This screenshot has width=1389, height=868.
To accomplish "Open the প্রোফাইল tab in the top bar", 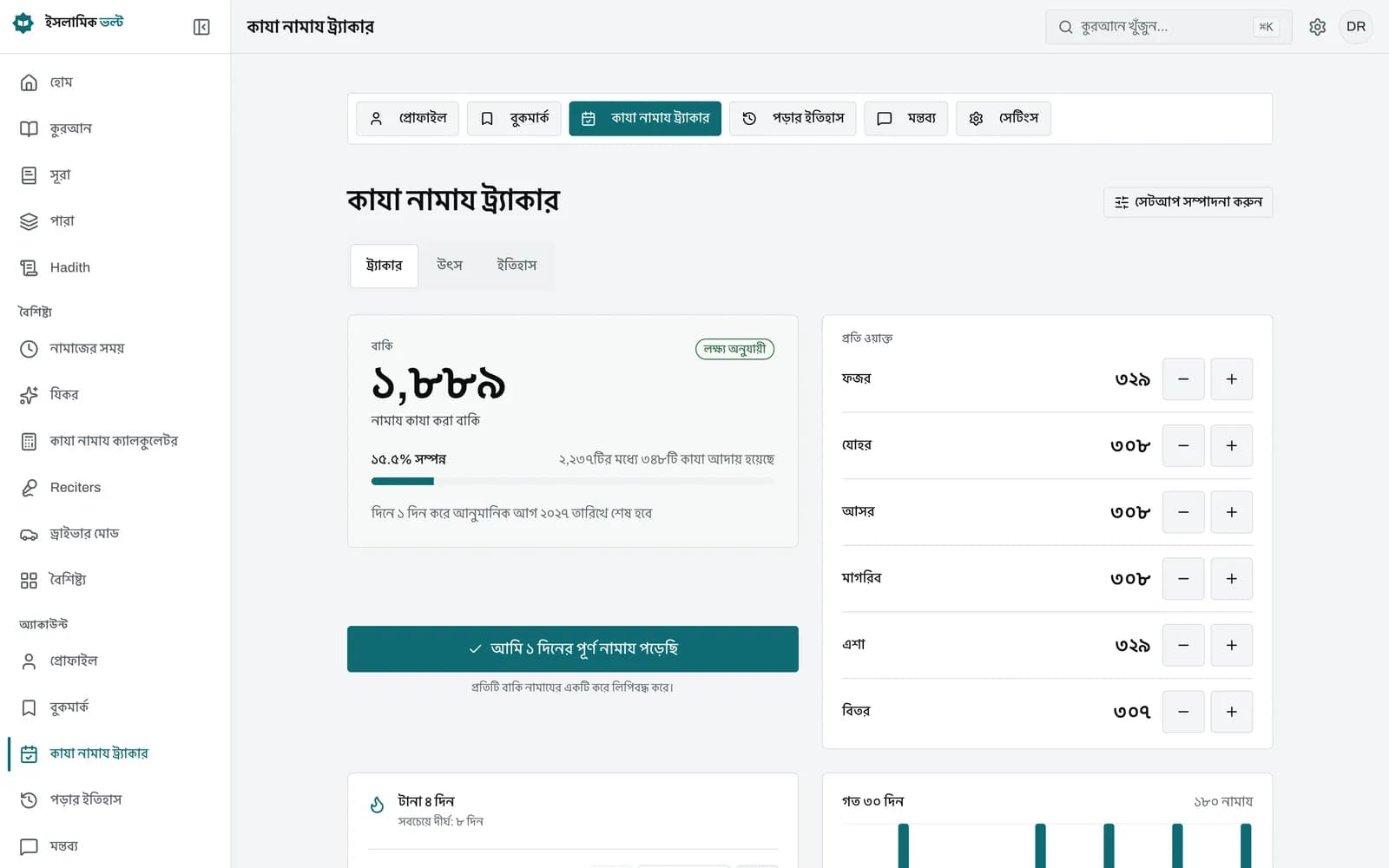I will point(407,118).
